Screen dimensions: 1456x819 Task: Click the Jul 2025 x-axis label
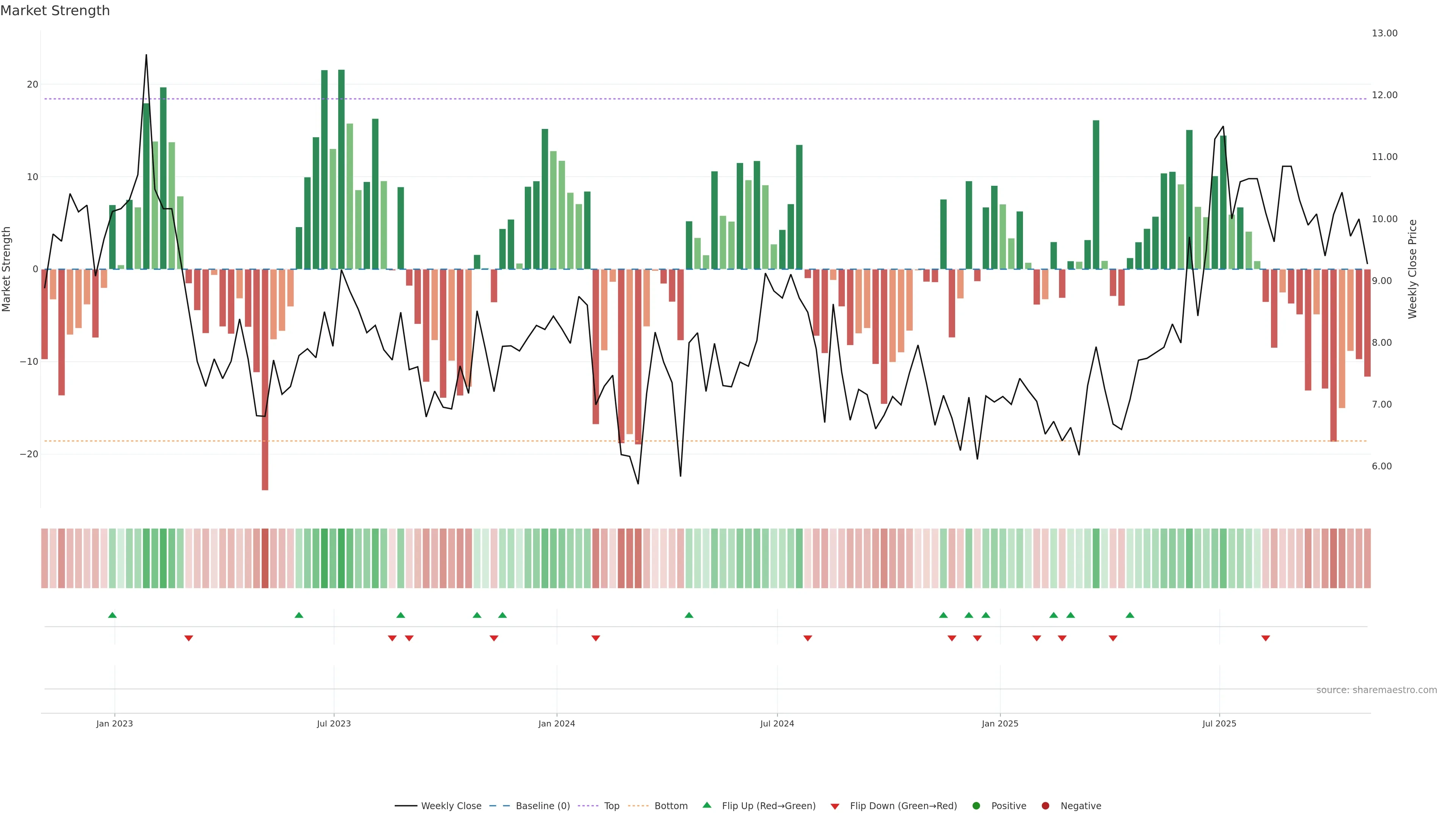[x=1219, y=723]
